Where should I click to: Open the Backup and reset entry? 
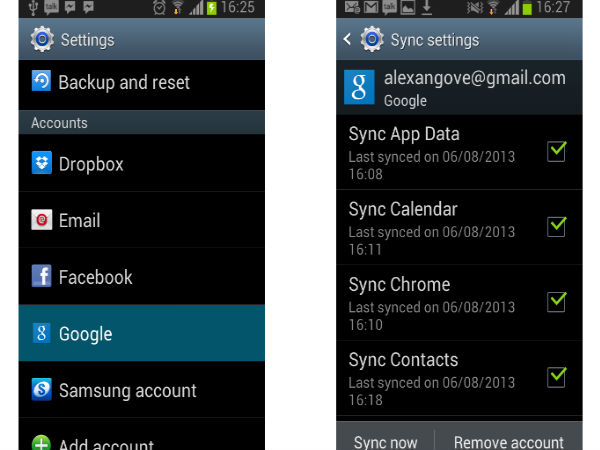click(x=142, y=82)
